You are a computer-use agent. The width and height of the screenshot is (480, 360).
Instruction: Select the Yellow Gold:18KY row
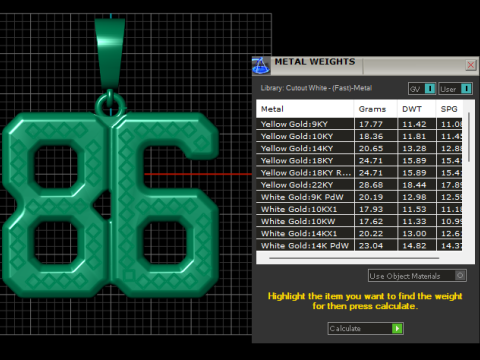point(359,161)
